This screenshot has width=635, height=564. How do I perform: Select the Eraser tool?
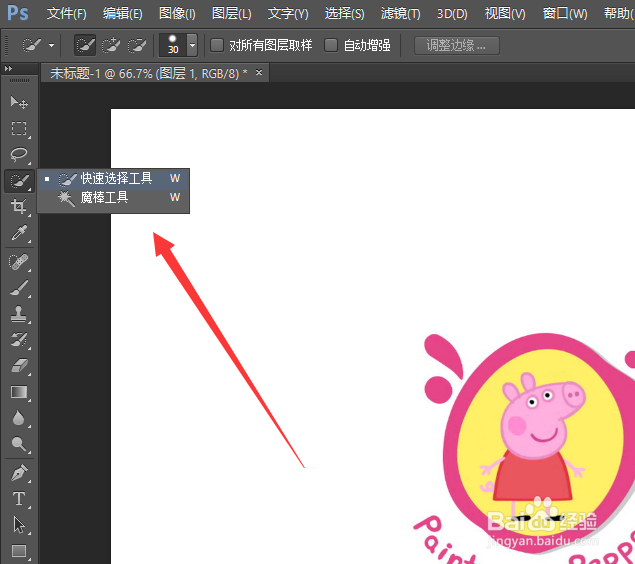tap(19, 366)
